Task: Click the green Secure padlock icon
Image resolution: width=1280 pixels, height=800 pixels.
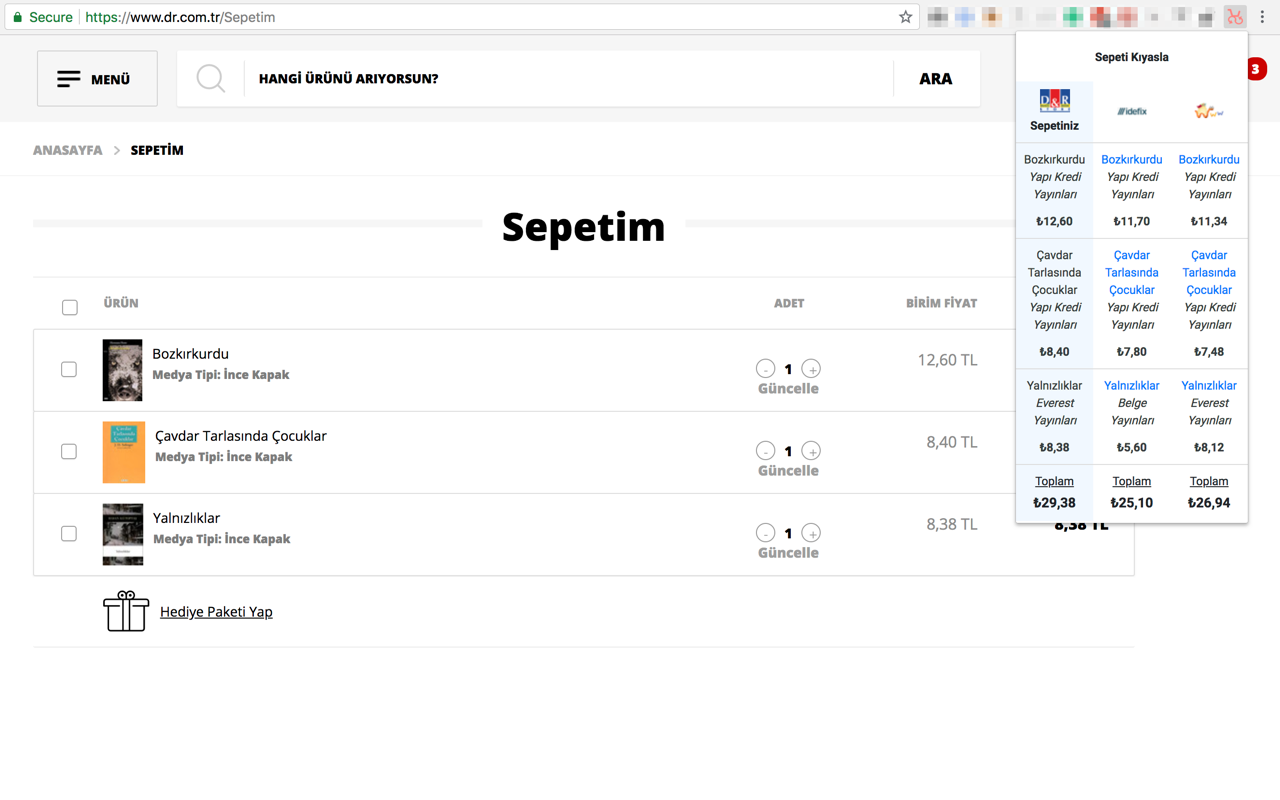Action: (x=17, y=17)
